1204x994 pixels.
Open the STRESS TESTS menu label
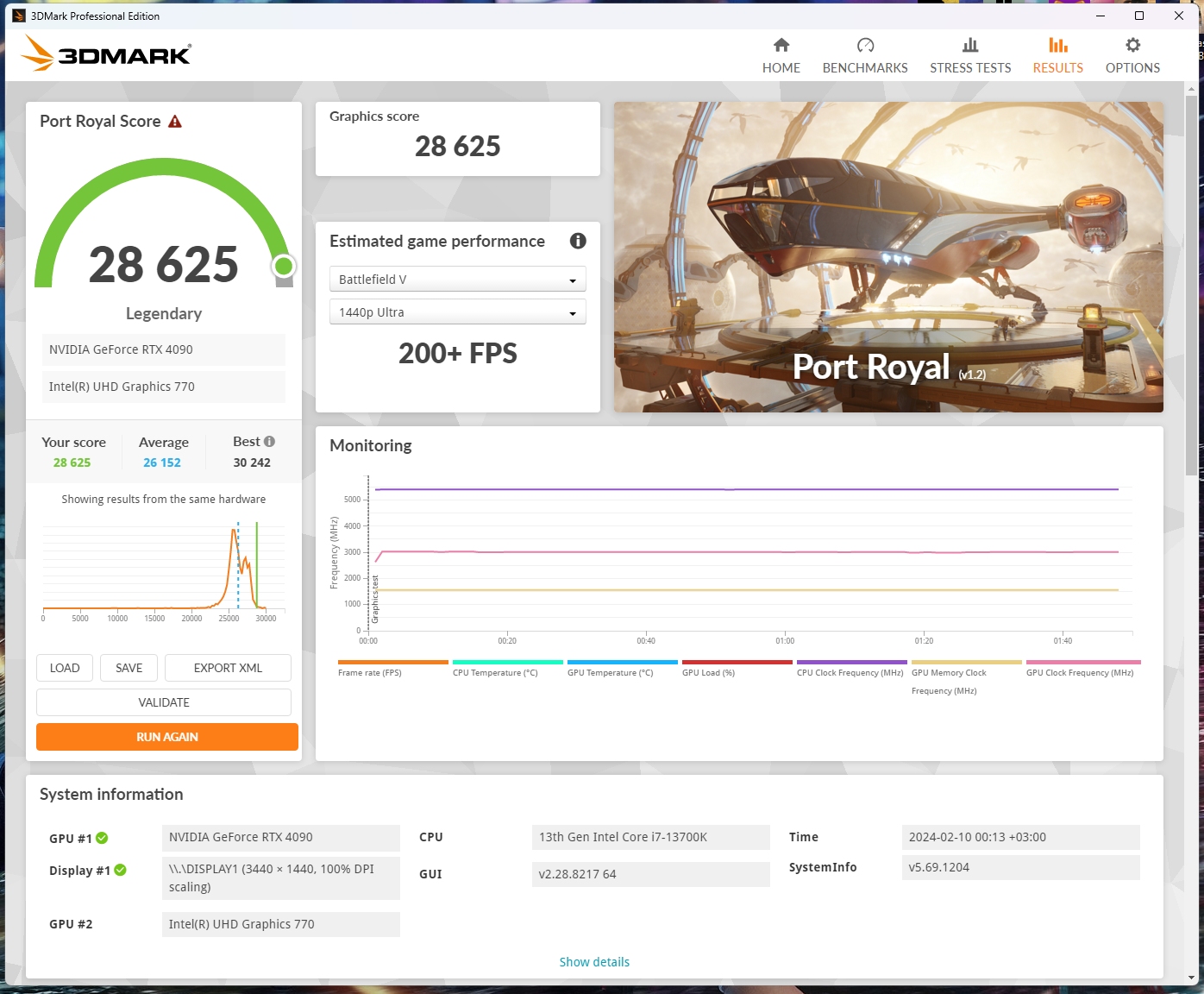point(970,68)
